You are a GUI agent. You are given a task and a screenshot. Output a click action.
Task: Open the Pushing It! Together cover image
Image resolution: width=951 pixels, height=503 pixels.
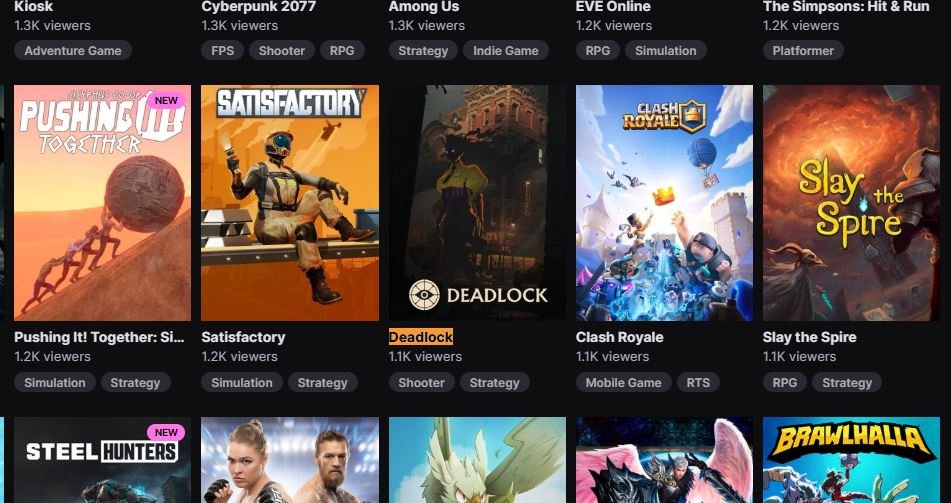[x=102, y=203]
